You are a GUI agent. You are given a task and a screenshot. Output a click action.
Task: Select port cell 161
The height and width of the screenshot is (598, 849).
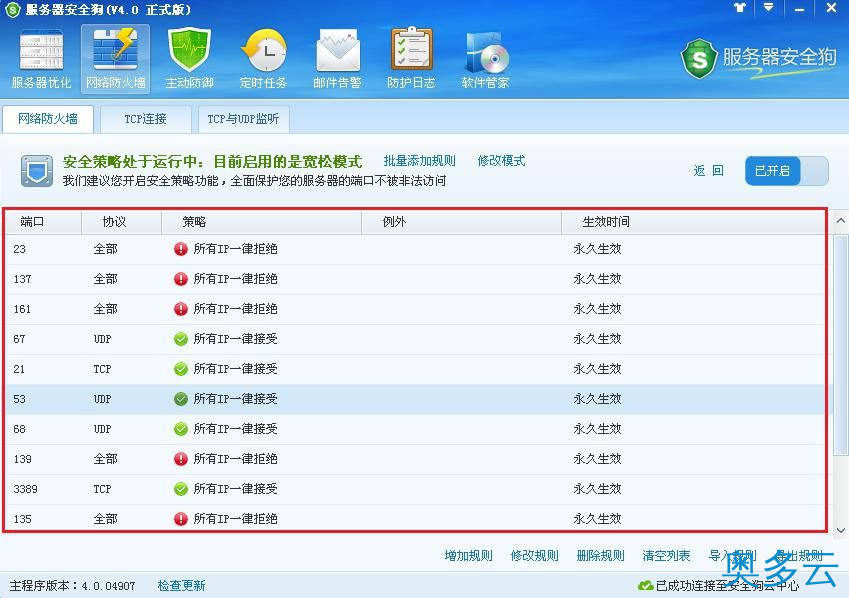click(22, 309)
